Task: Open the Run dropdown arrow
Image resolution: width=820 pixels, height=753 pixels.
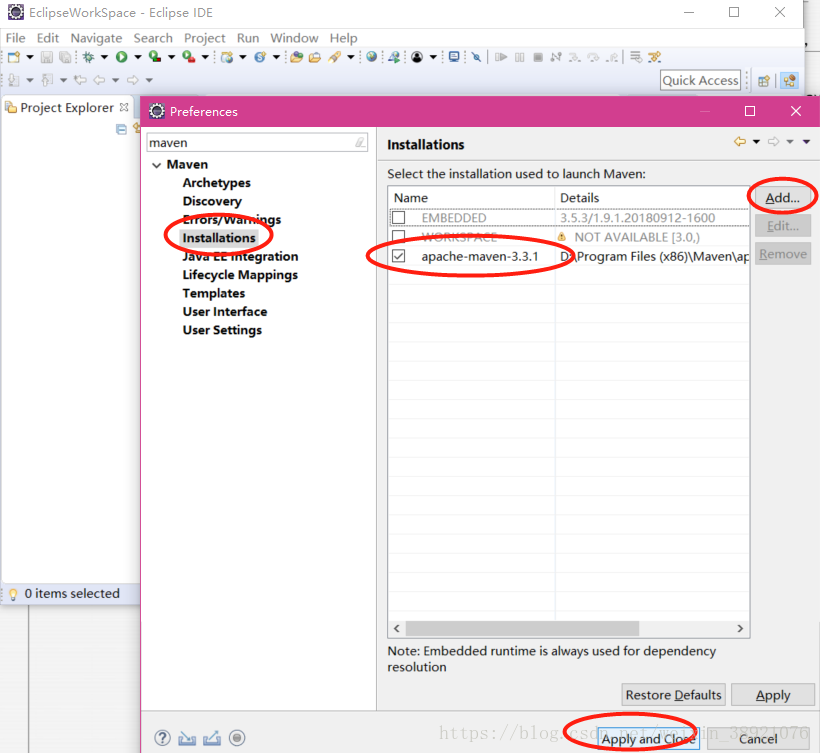Action: click(138, 57)
